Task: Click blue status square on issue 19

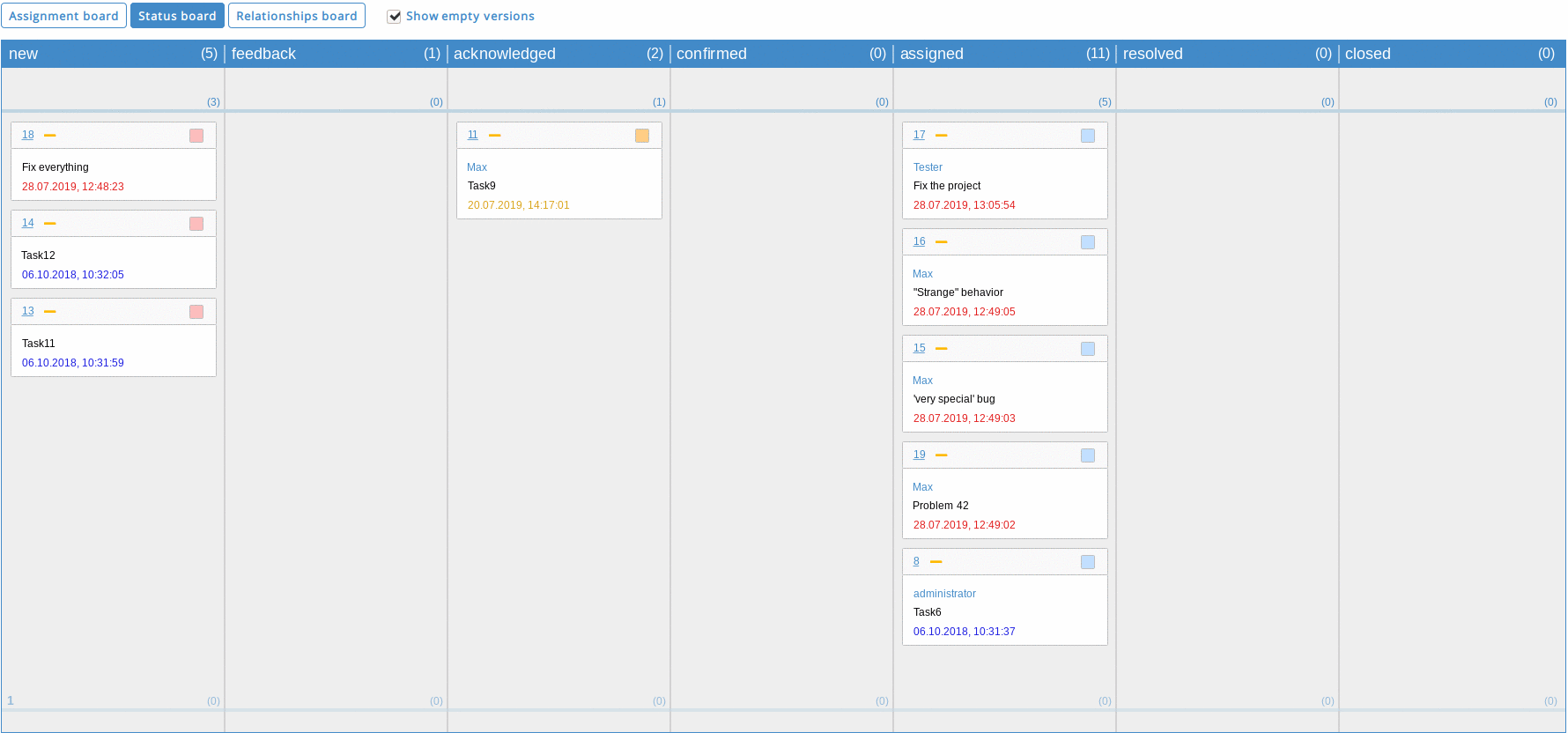Action: [1088, 455]
